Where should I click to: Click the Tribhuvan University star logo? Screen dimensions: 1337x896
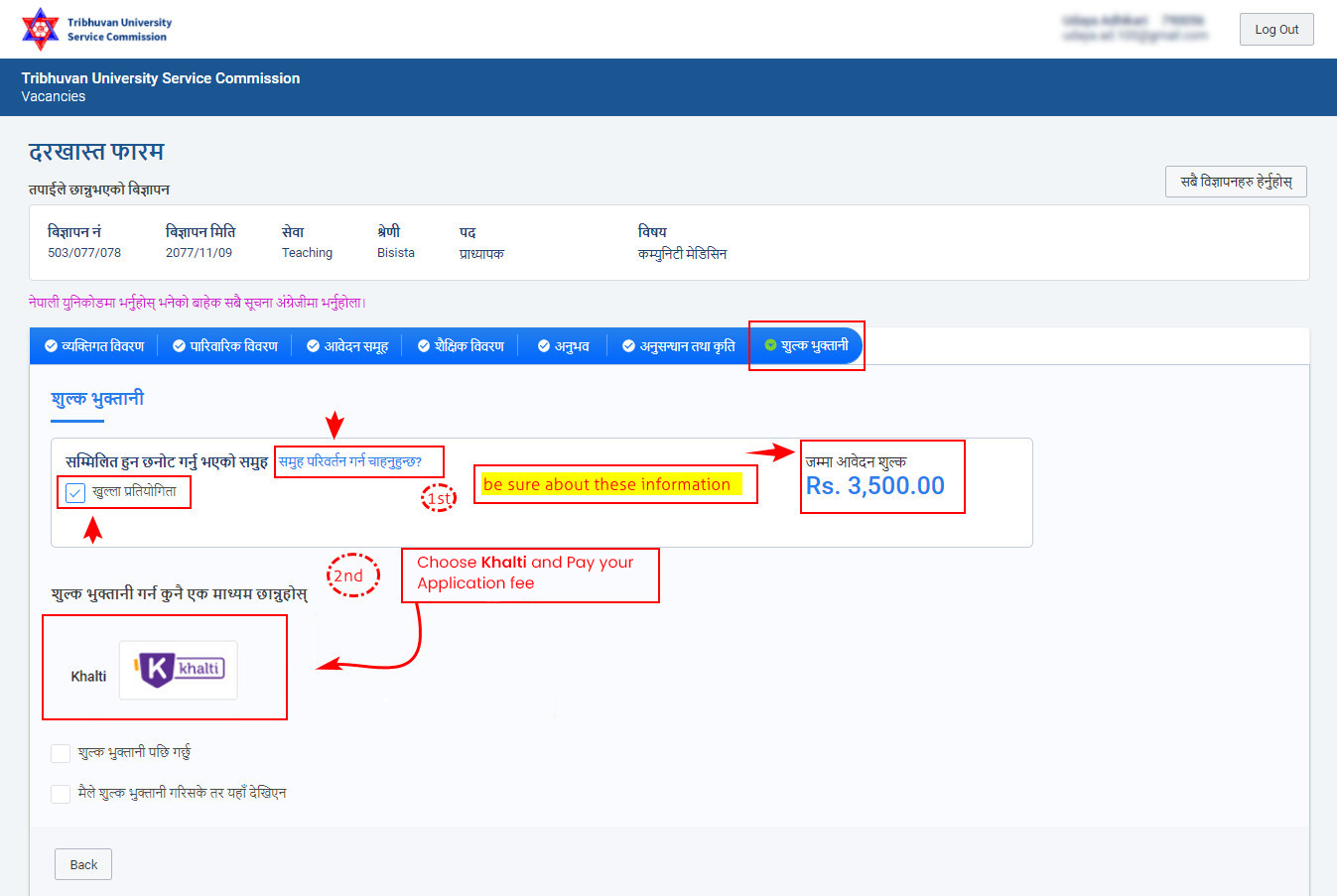(x=40, y=29)
